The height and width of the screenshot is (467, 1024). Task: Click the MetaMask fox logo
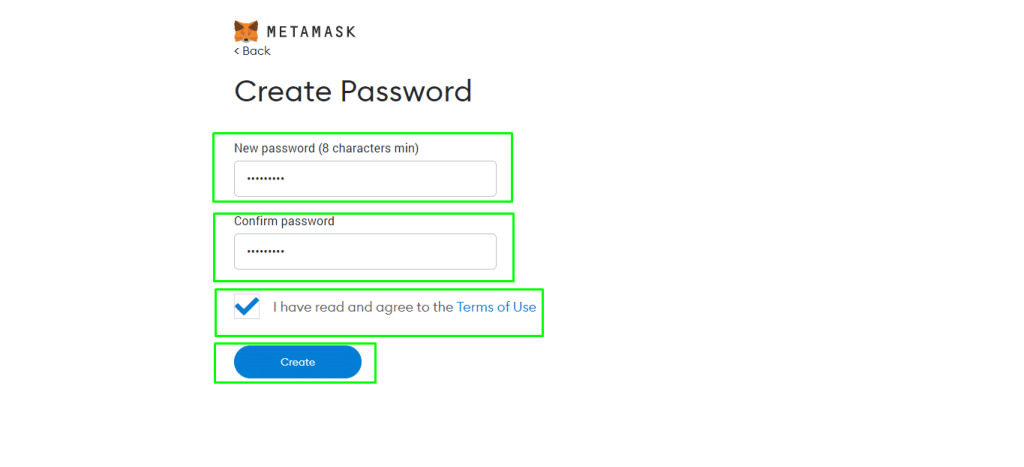coord(246,31)
